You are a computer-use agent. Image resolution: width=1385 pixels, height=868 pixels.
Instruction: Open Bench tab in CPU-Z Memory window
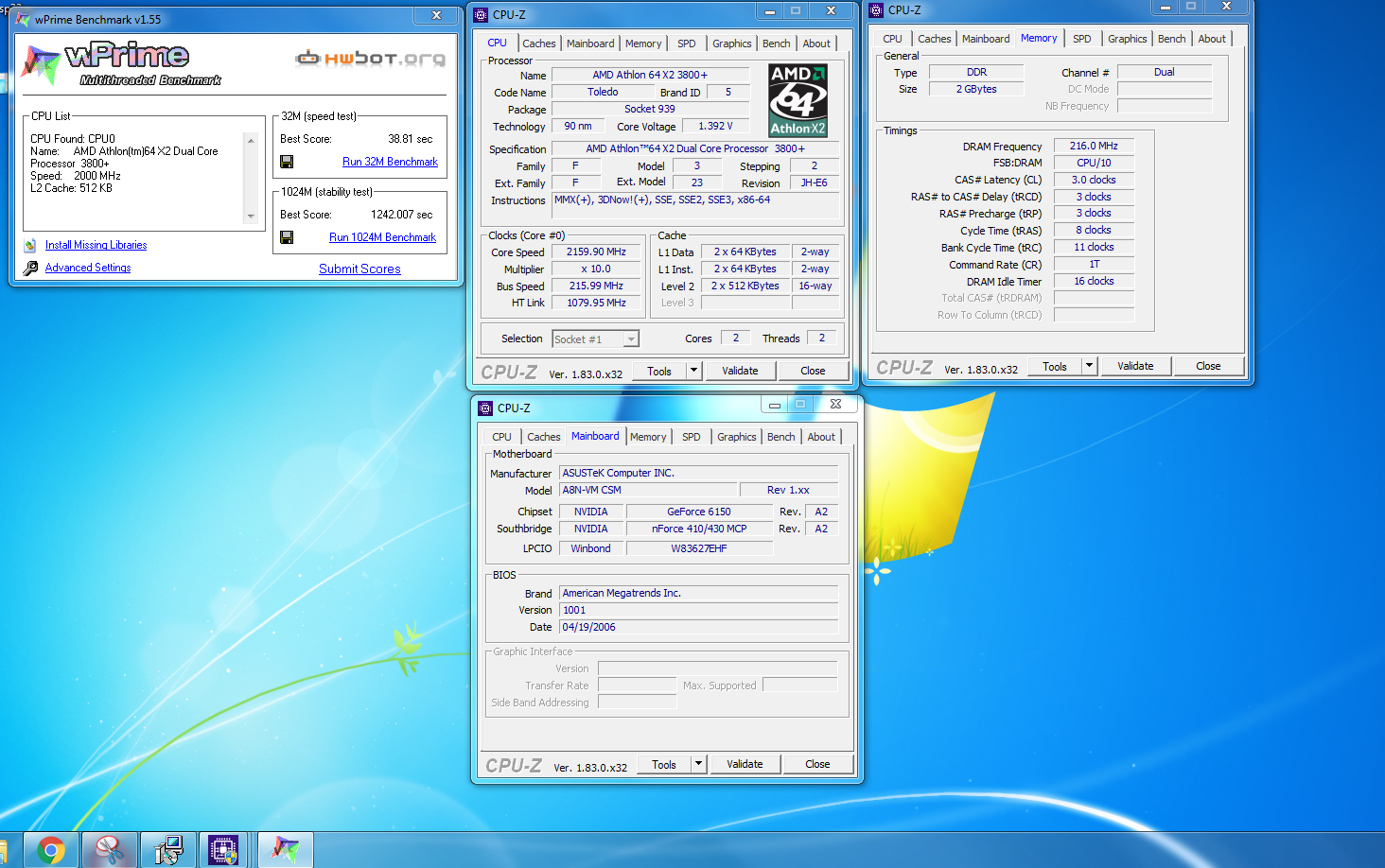pyautogui.click(x=1172, y=39)
